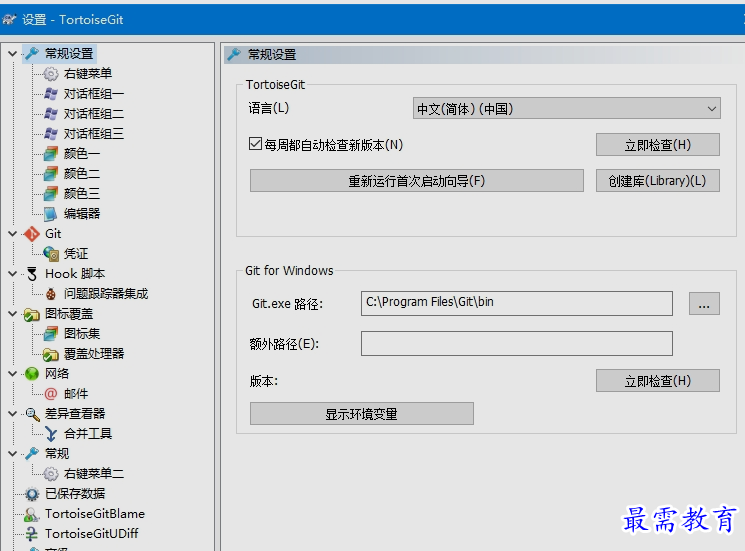
Task: Select 编辑器 in the settings tree
Action: point(82,214)
